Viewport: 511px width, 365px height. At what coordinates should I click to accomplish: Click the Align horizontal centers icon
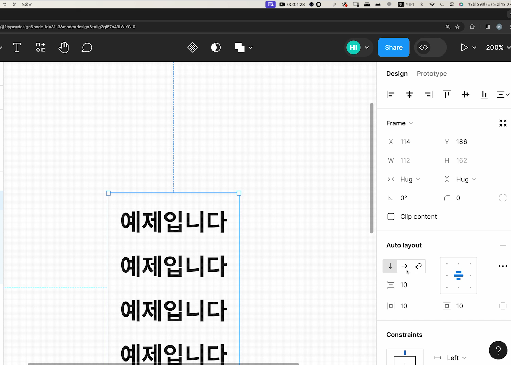coord(409,95)
